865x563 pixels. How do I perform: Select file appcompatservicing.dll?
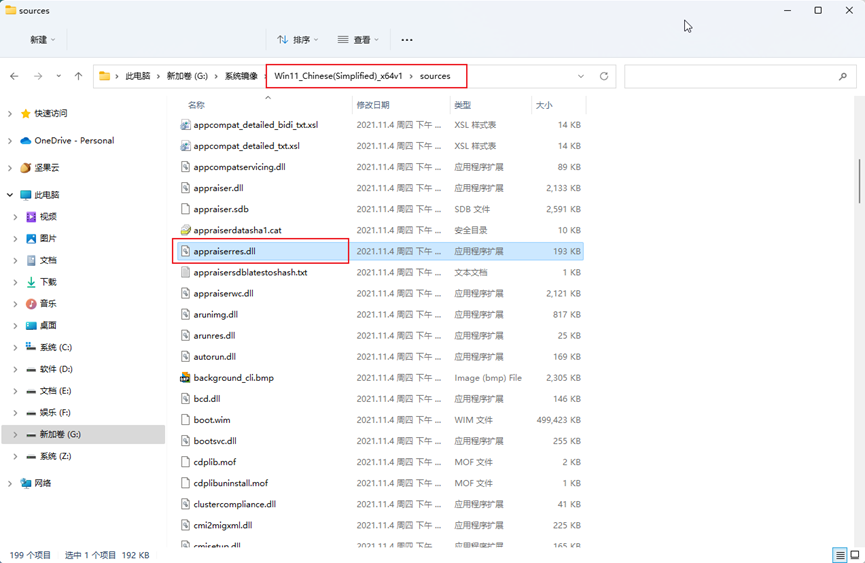coord(239,167)
